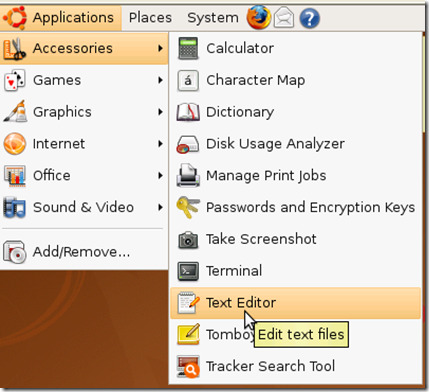Screen dimensions: 429x392
Task: Expand the Accessories submenu arrow
Action: tap(160, 48)
